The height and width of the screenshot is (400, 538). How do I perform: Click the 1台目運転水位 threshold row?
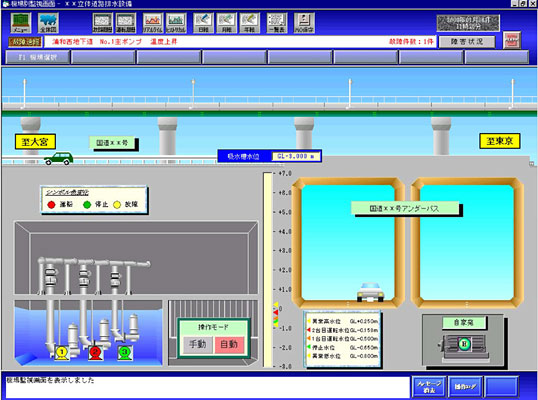(x=343, y=339)
